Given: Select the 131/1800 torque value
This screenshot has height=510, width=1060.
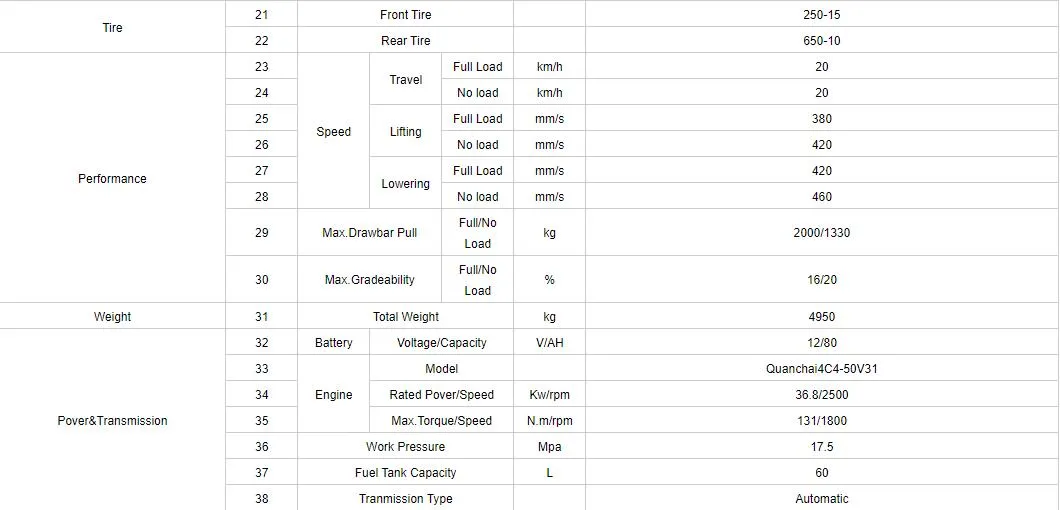Looking at the screenshot, I should pos(821,421).
